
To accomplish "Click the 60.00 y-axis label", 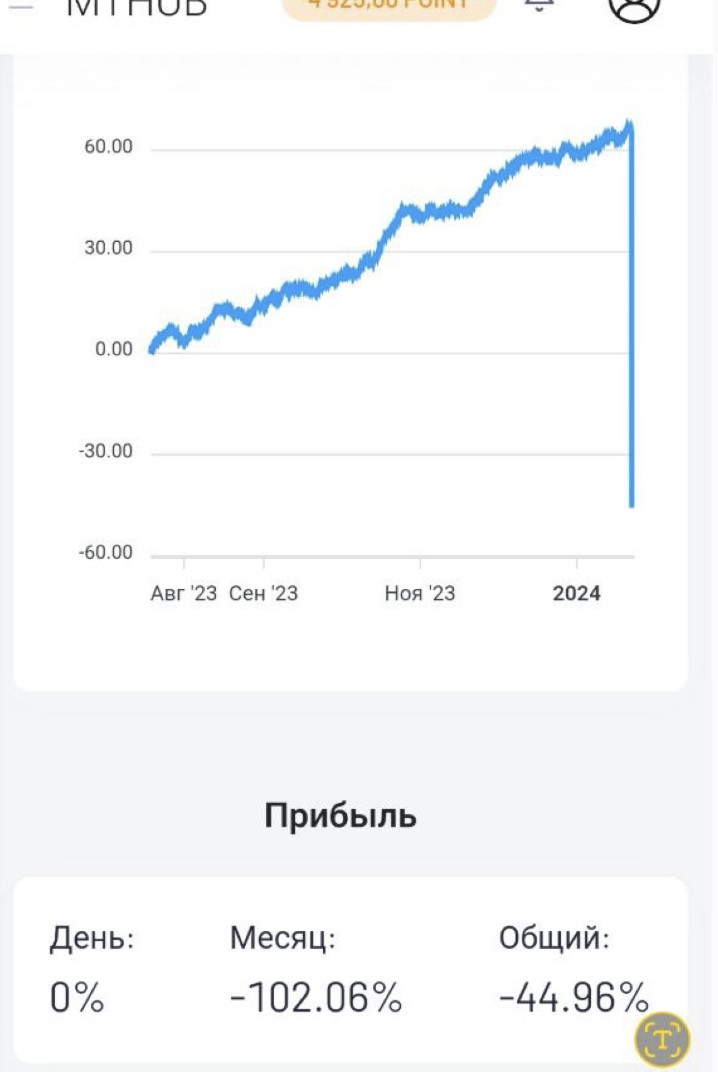I will 108,148.
